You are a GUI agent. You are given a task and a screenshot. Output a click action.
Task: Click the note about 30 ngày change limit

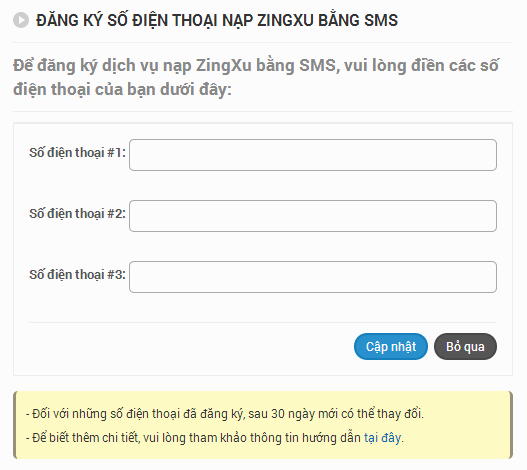[225, 414]
